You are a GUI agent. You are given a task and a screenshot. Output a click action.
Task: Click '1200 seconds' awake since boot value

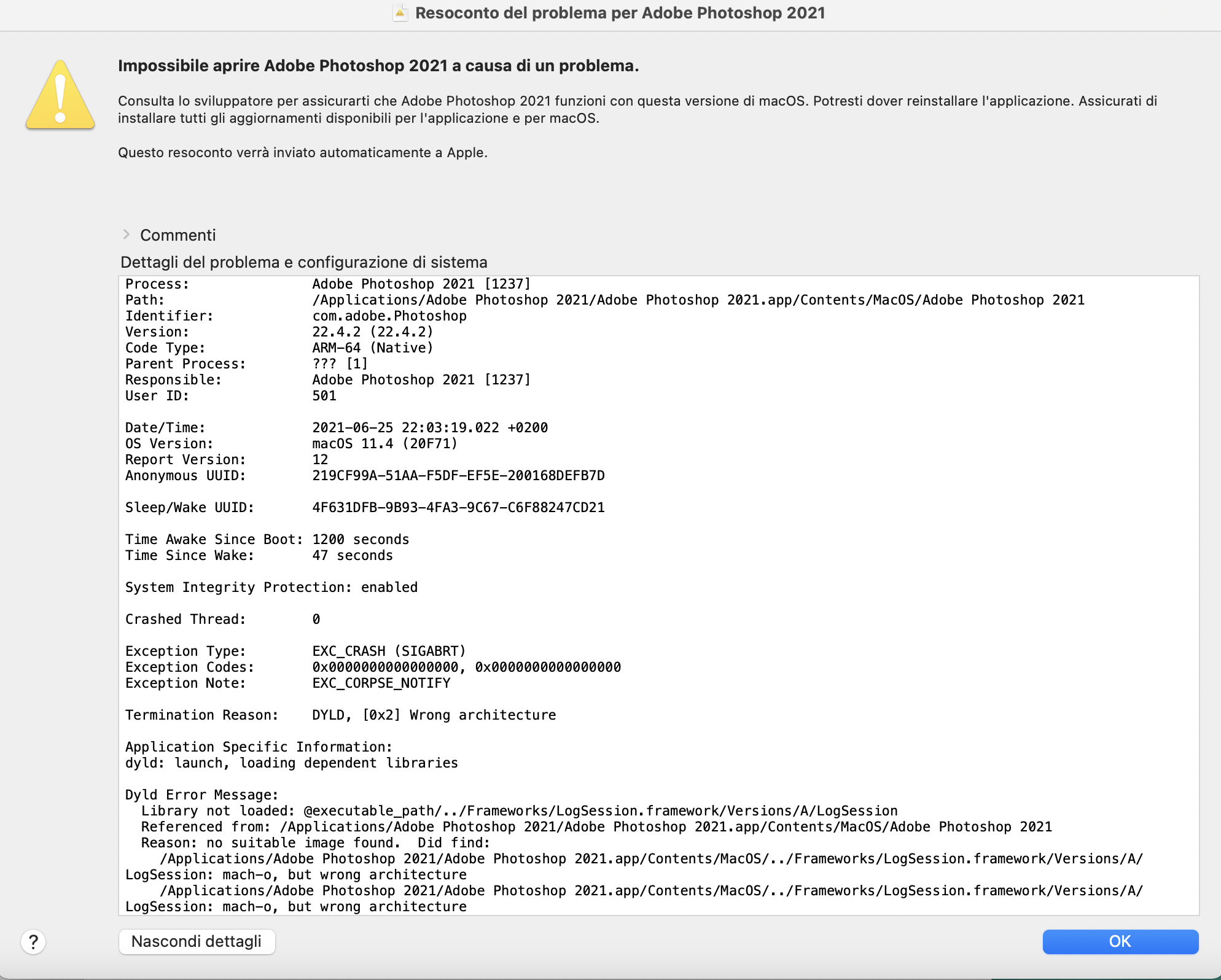coord(361,539)
